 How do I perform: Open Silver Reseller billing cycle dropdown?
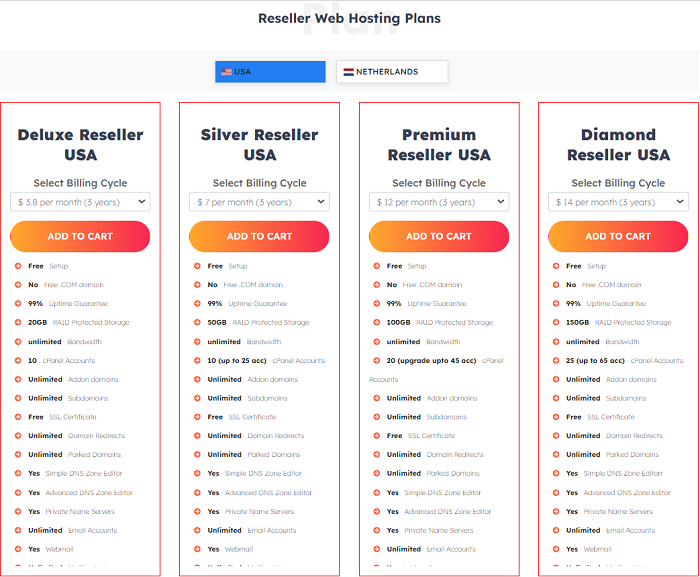pos(259,202)
